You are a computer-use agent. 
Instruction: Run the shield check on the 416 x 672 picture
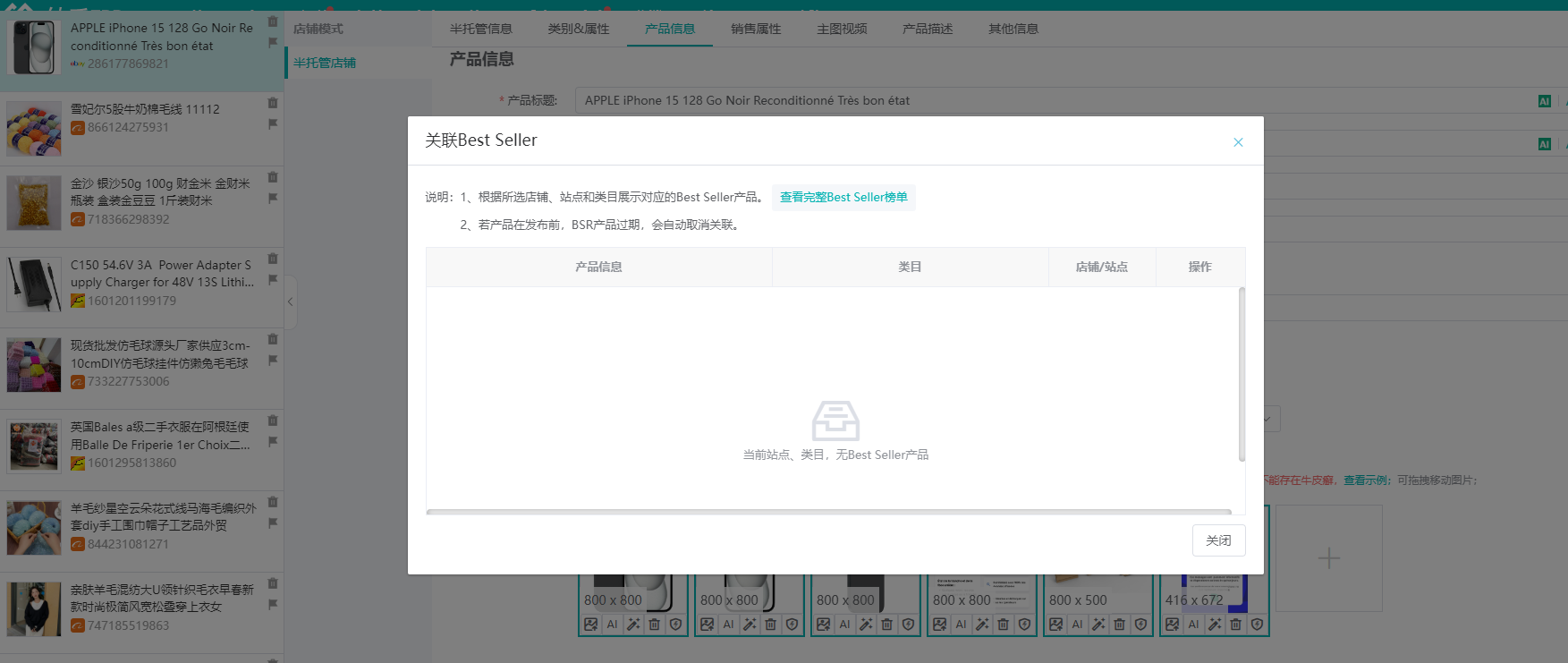[1258, 625]
